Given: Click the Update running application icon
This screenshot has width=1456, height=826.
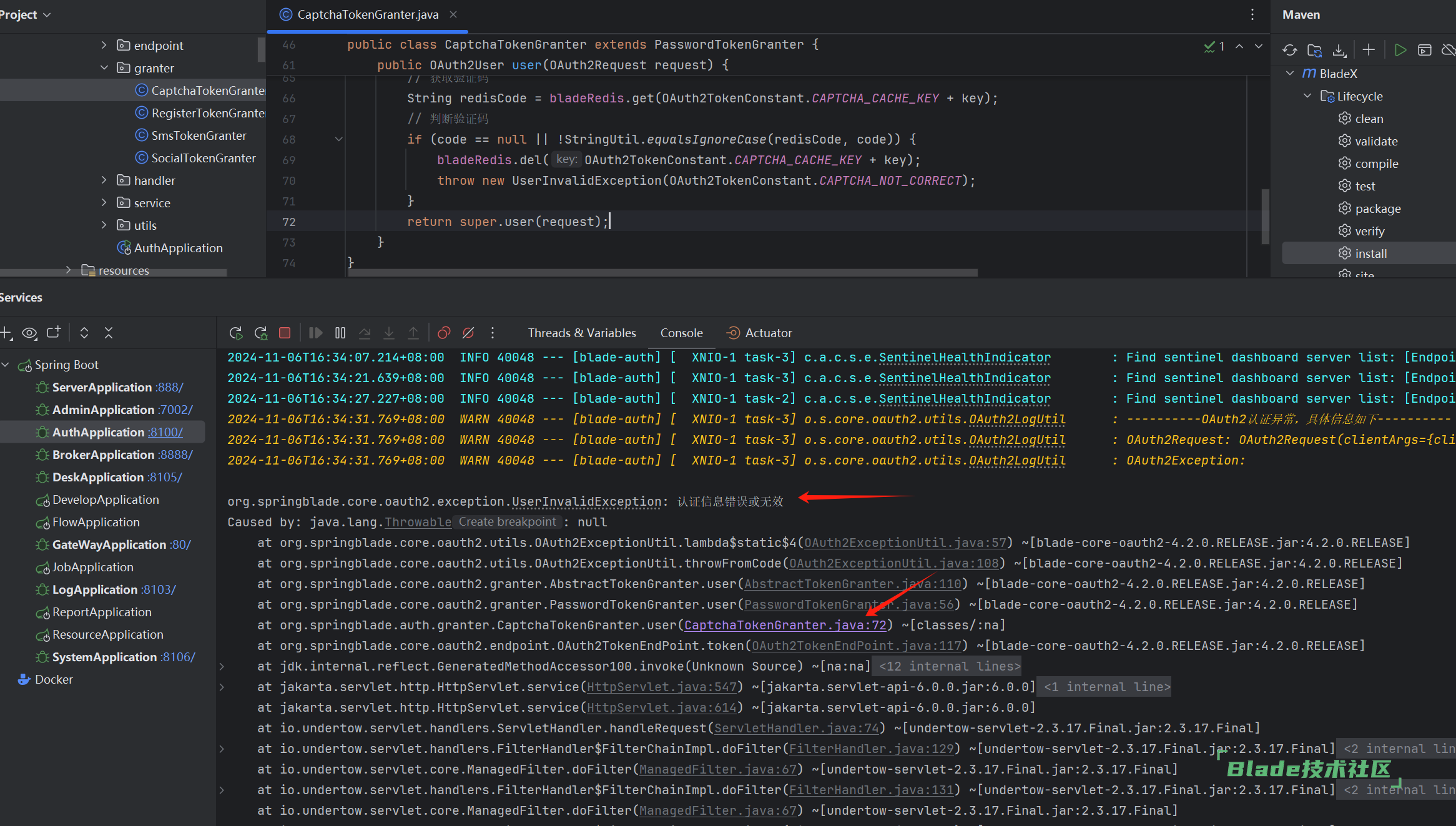Looking at the screenshot, I should coord(260,333).
